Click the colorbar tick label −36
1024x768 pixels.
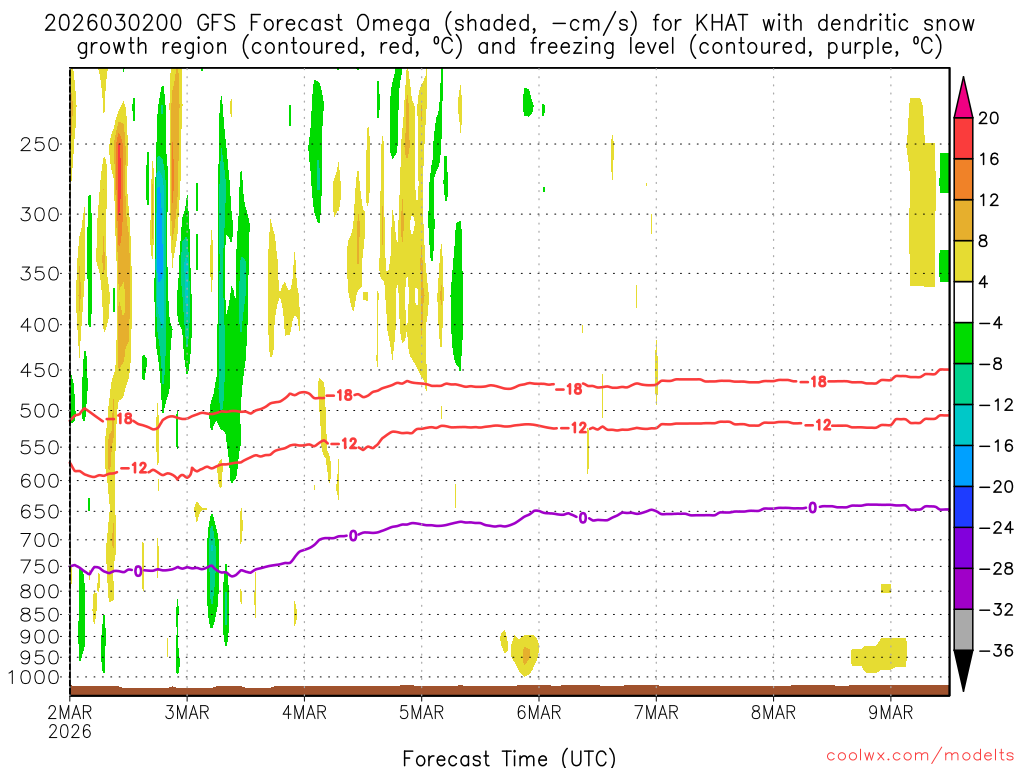coord(996,650)
